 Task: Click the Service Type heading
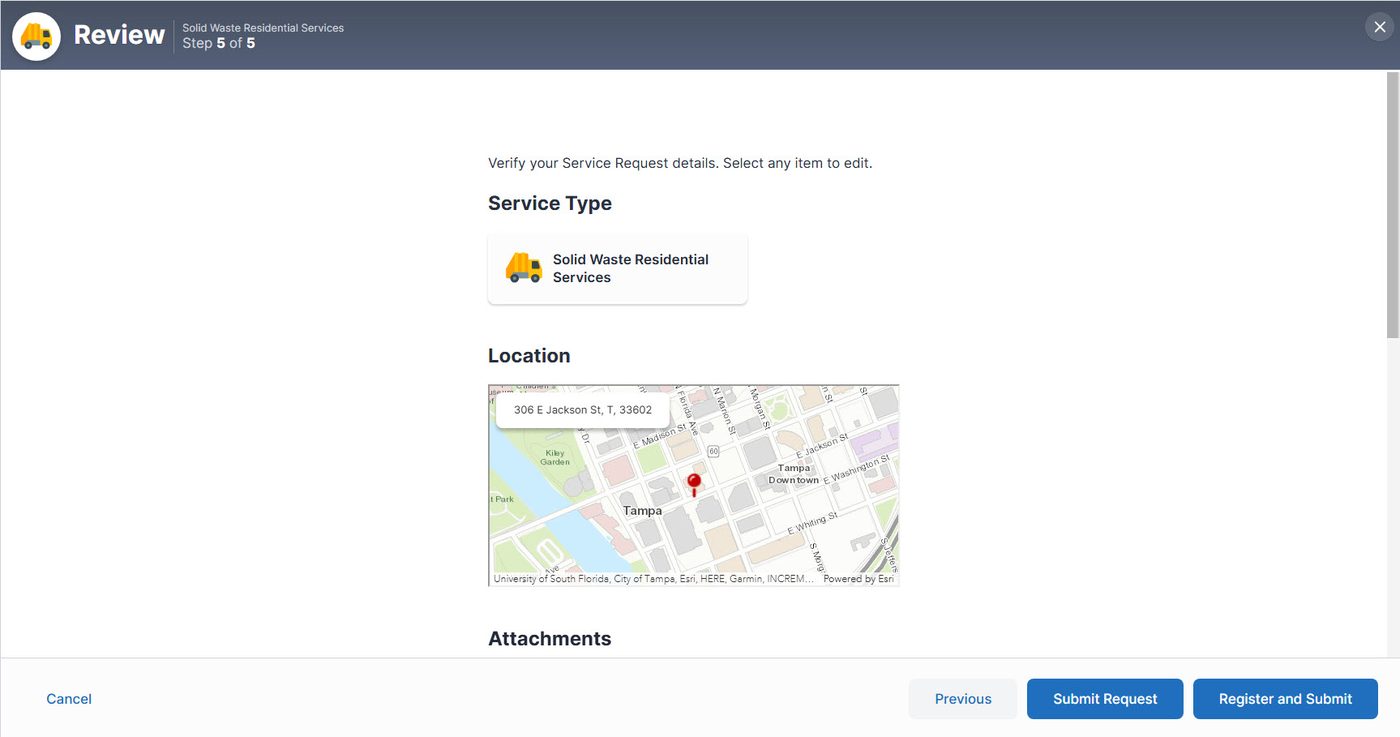[550, 203]
